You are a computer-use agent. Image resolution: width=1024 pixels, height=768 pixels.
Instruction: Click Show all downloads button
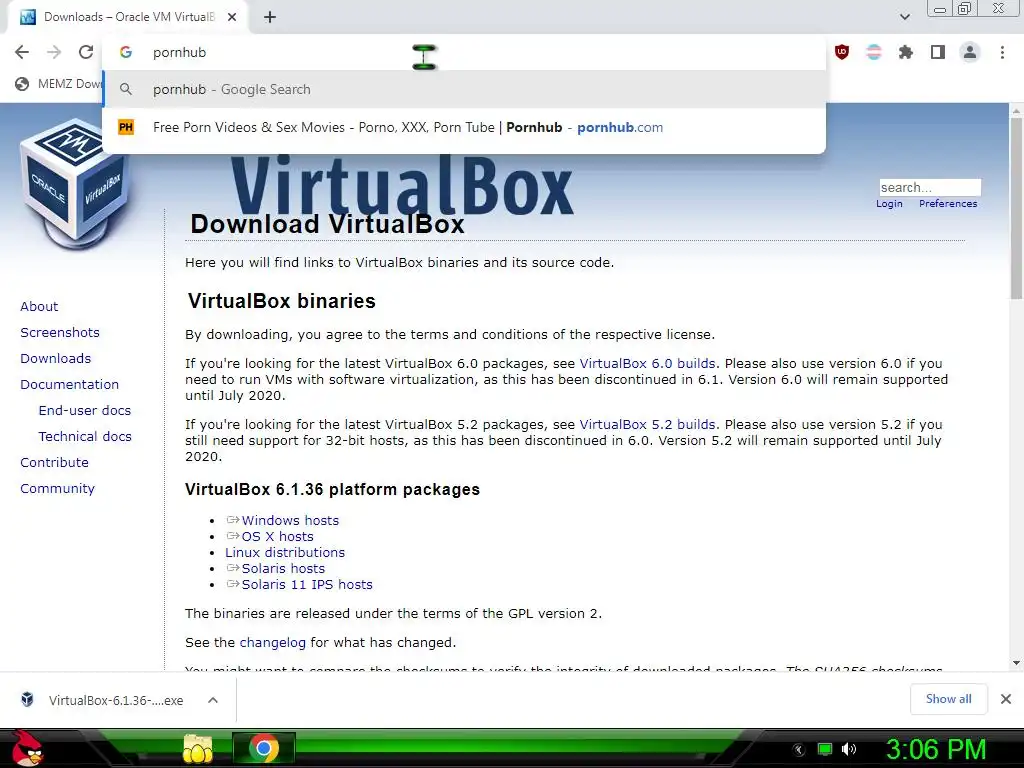[x=948, y=699]
